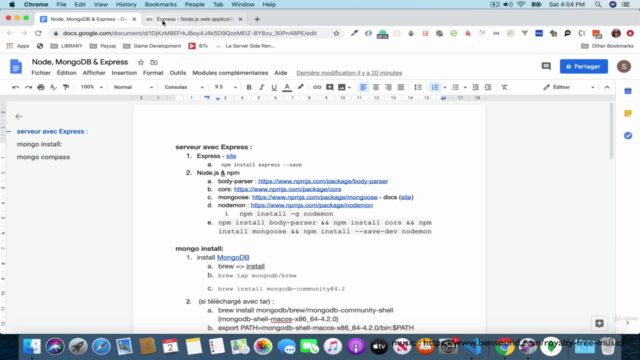Open the Édition menu in Docs menu bar
This screenshot has height=360, width=640.
point(67,73)
